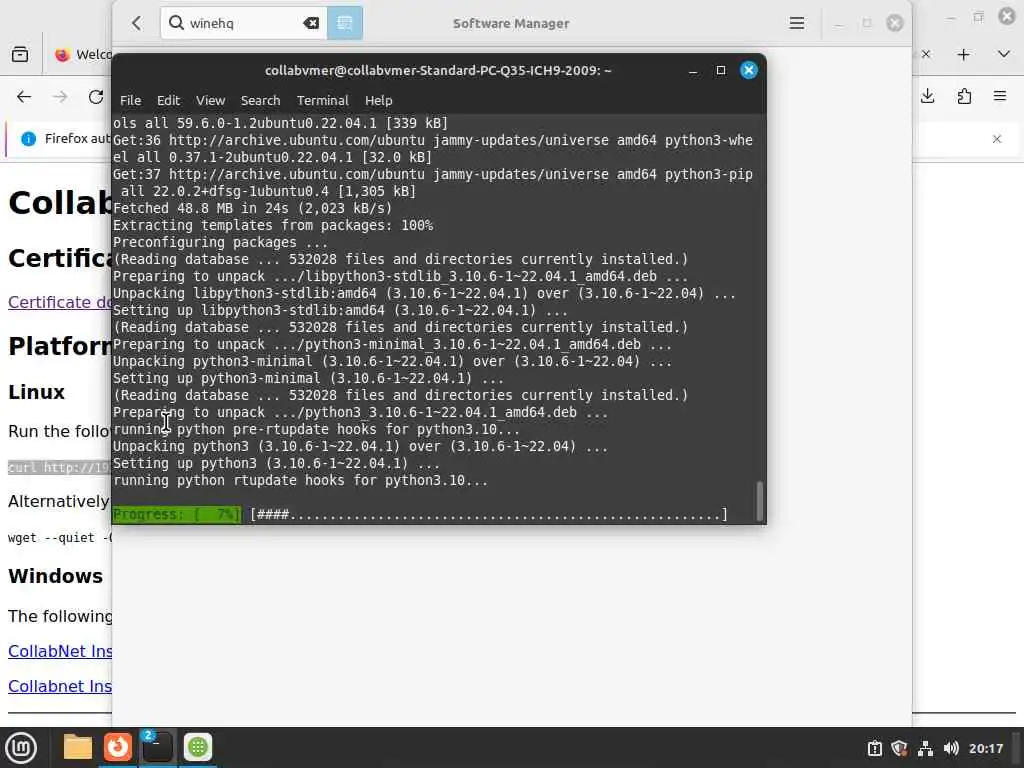Switch to Software Manager in taskbar

pos(198,747)
